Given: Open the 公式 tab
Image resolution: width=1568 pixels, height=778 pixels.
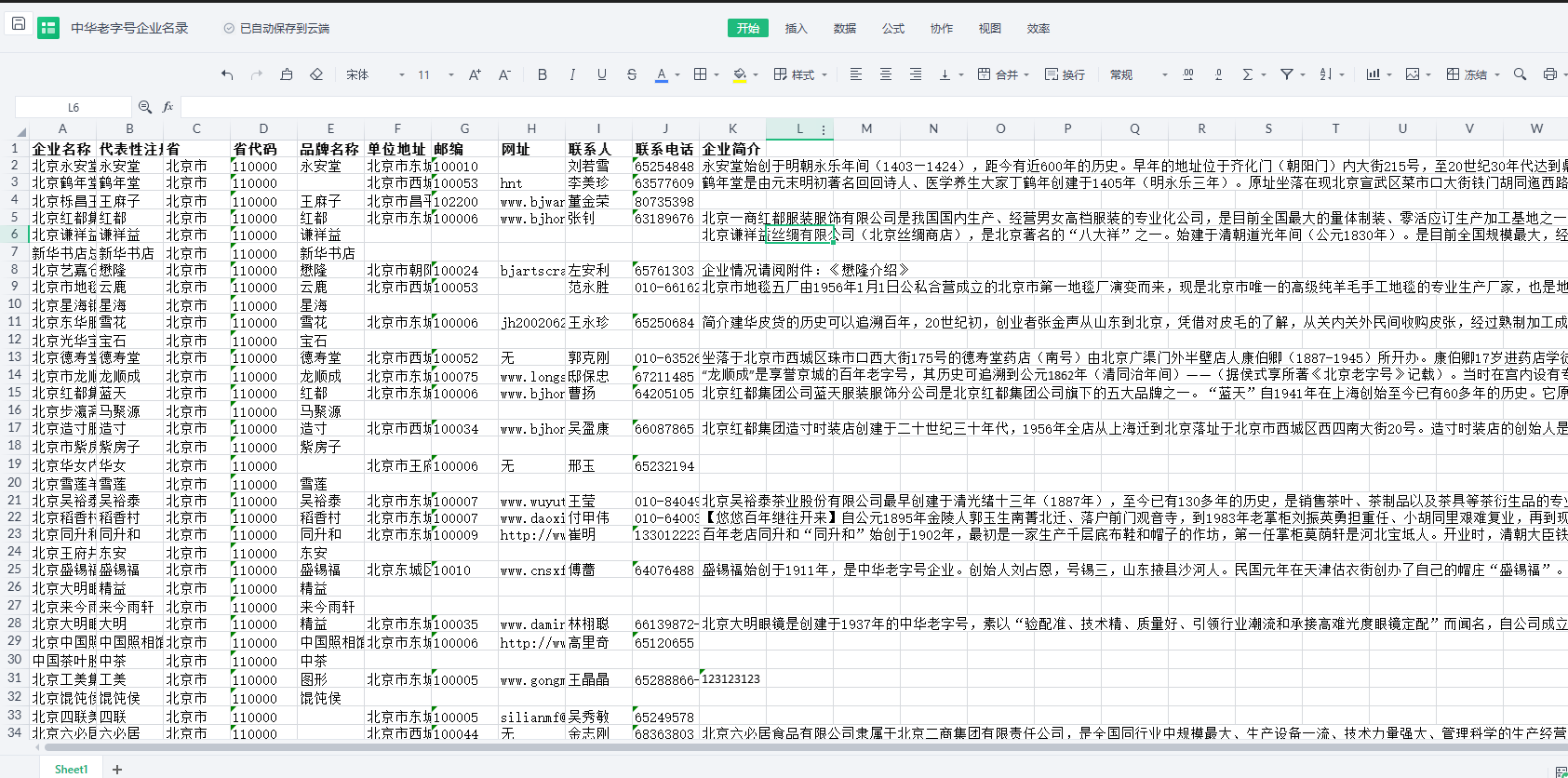Looking at the screenshot, I should coord(892,28).
